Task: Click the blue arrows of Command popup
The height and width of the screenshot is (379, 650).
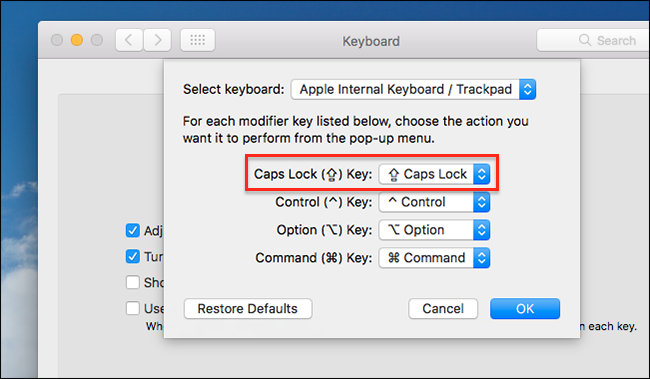Action: [x=481, y=258]
